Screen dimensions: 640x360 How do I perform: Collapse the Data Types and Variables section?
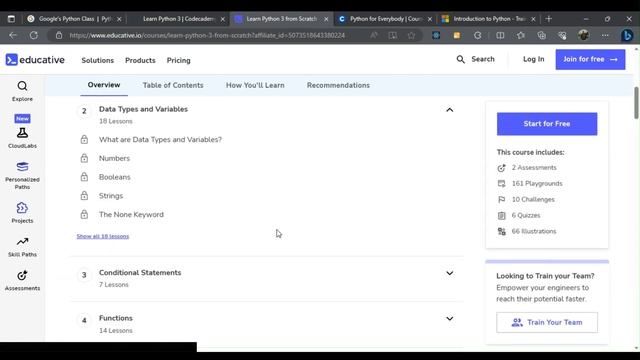(449, 110)
